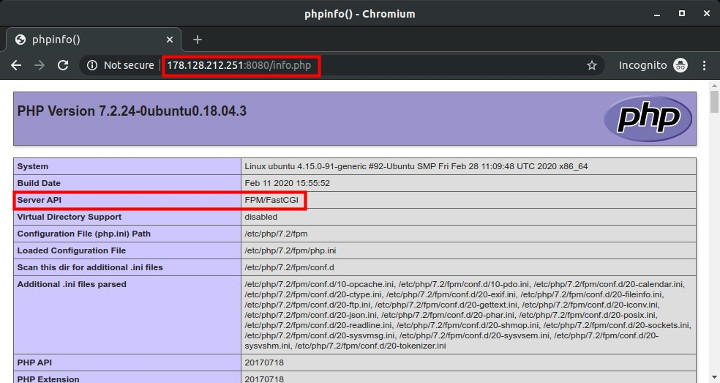Click the Server API label
The width and height of the screenshot is (720, 383).
click(x=39, y=200)
